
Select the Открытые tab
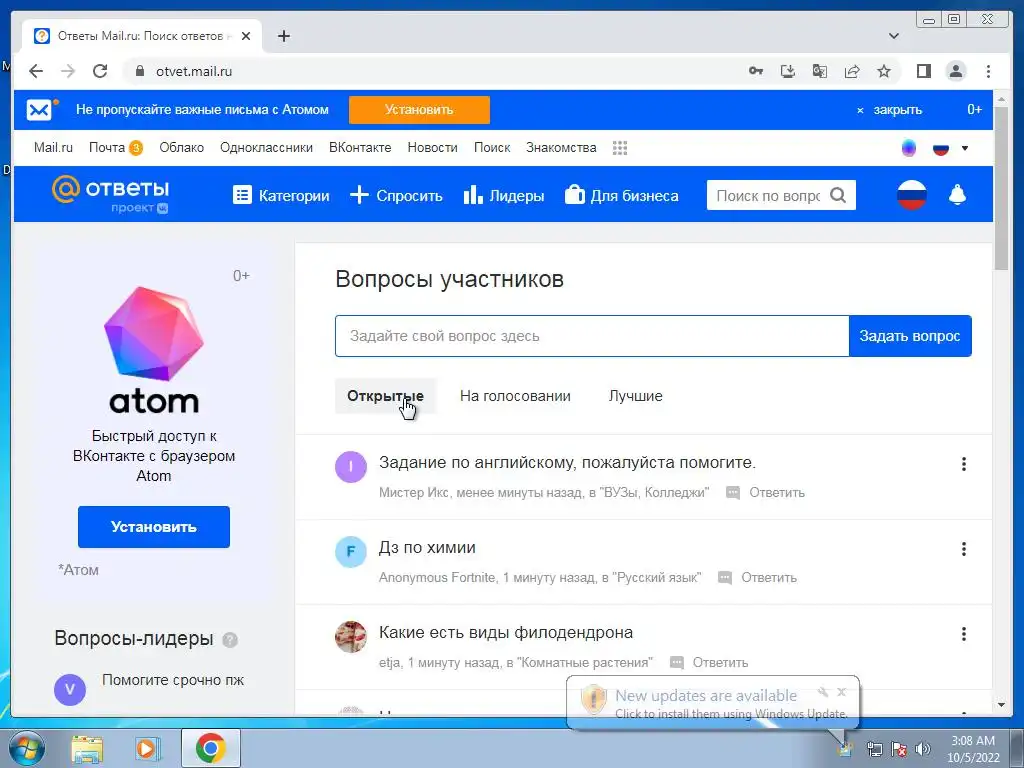pos(385,396)
